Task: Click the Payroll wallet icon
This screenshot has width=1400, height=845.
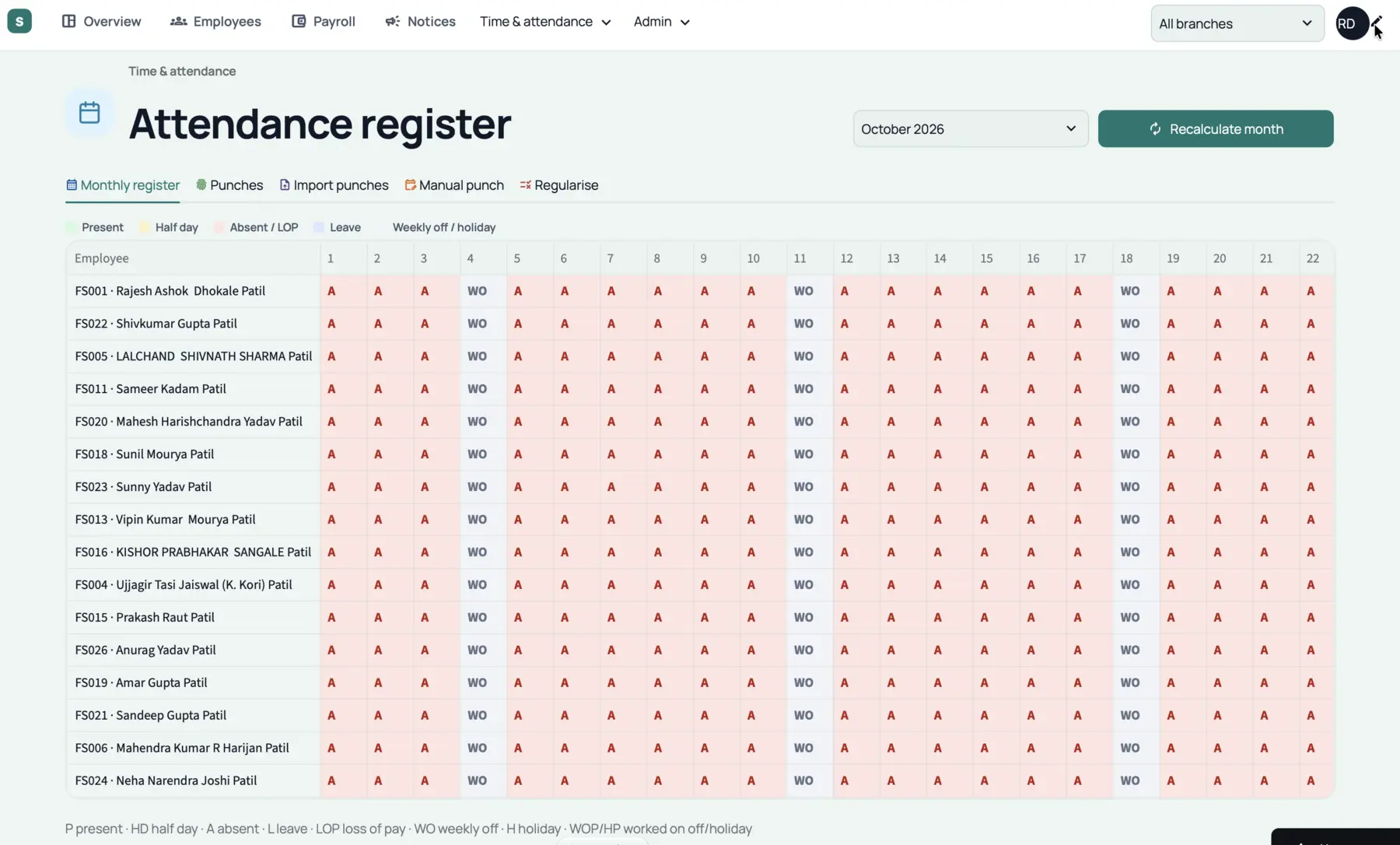Action: (x=299, y=21)
